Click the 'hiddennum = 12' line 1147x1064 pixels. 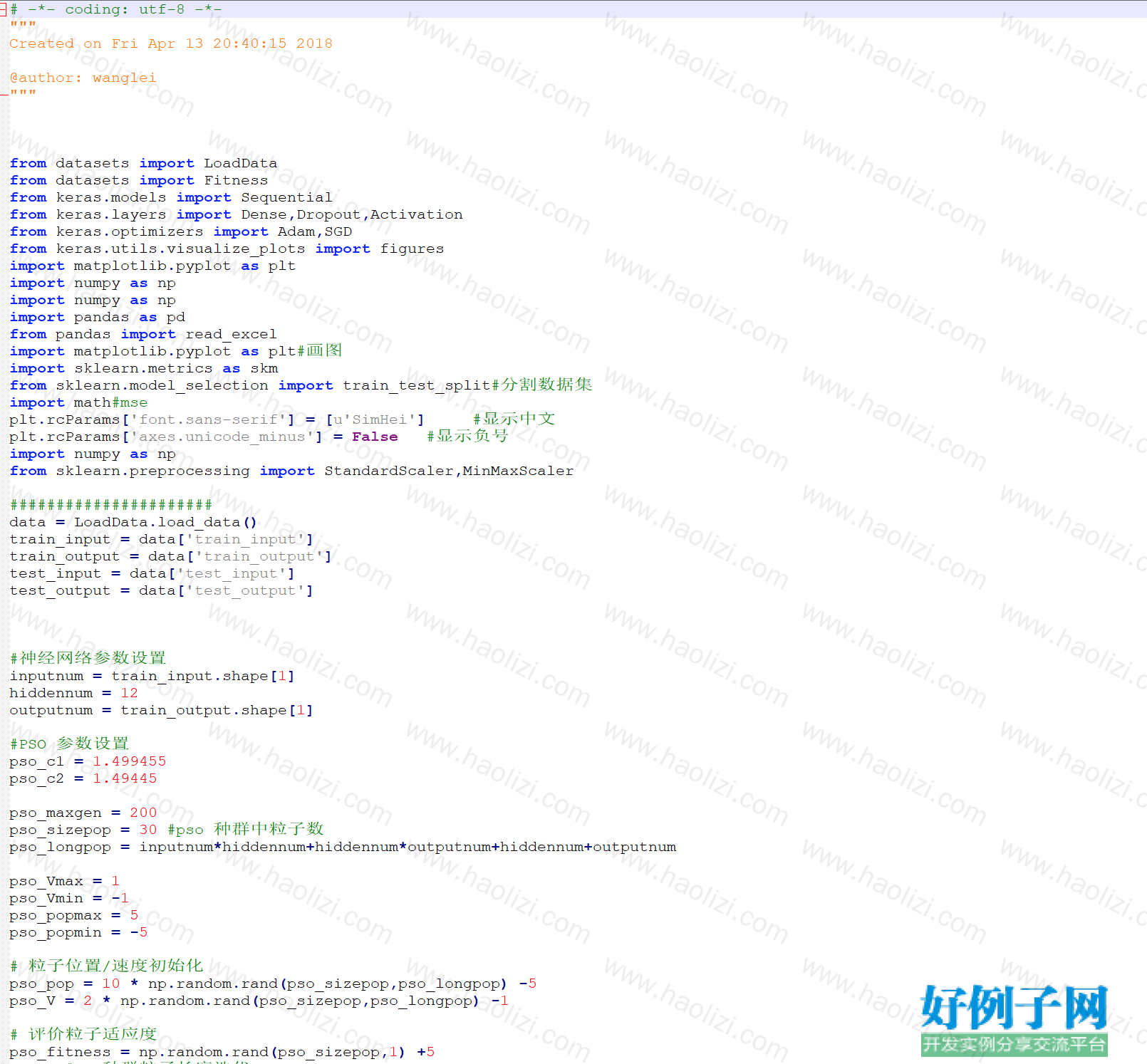[73, 693]
